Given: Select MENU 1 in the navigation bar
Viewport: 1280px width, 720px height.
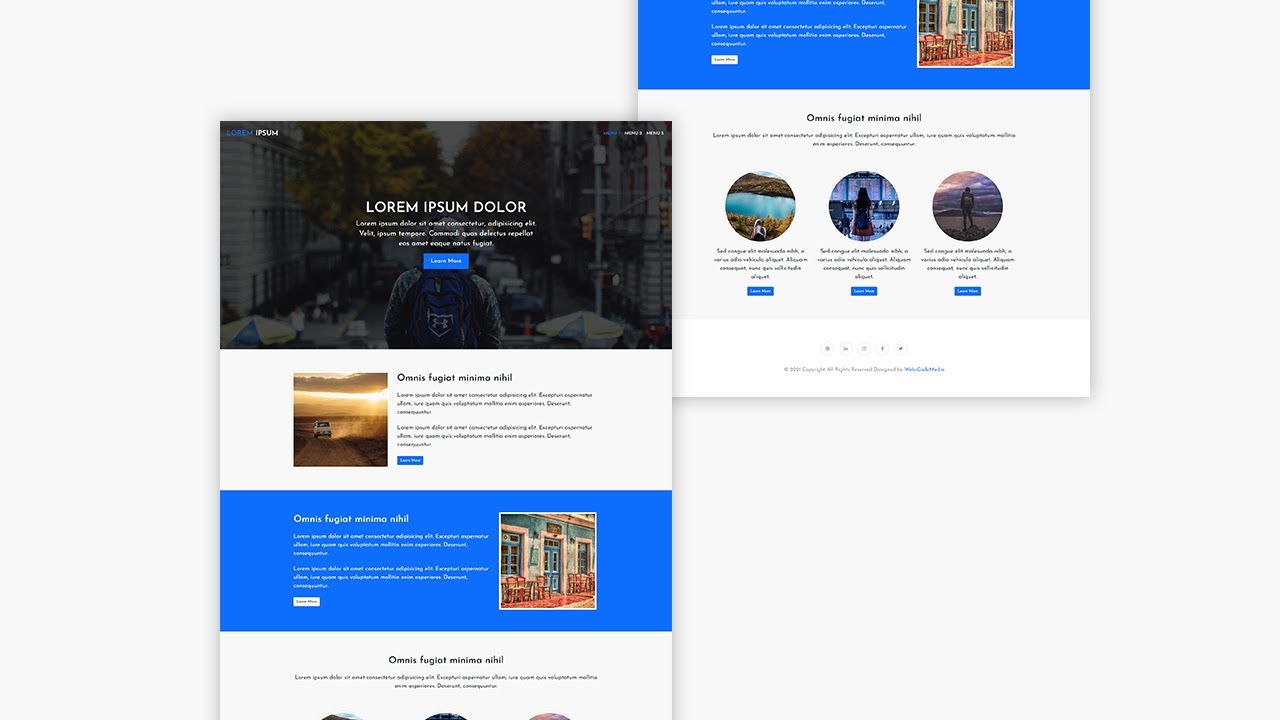Looking at the screenshot, I should tap(610, 133).
